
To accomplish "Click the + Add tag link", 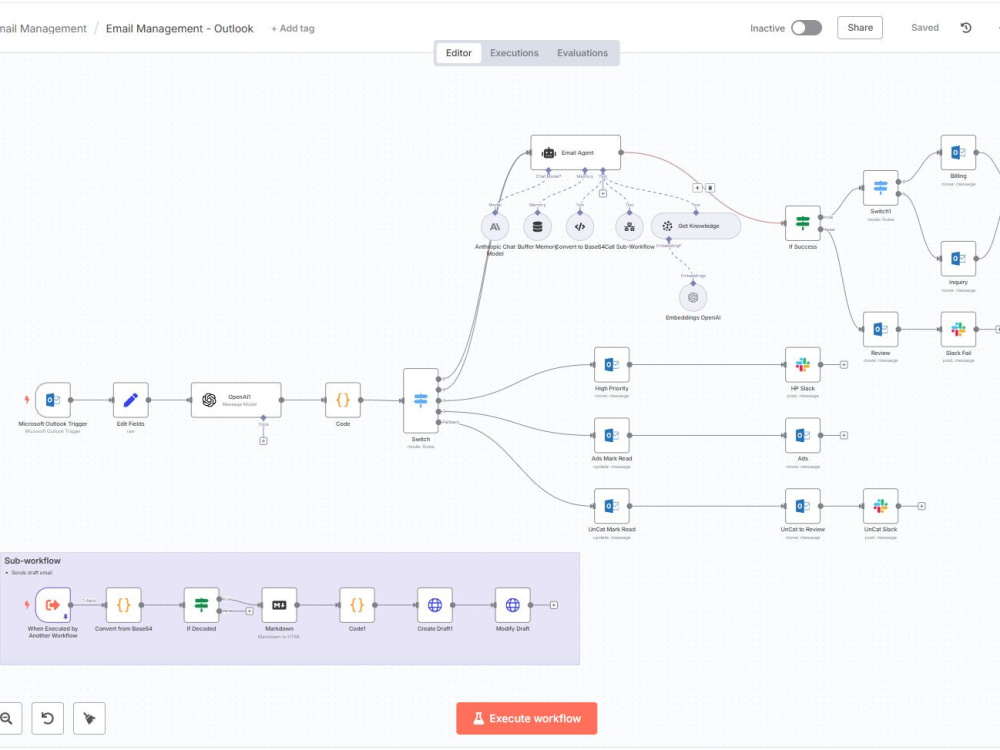I will coord(293,29).
